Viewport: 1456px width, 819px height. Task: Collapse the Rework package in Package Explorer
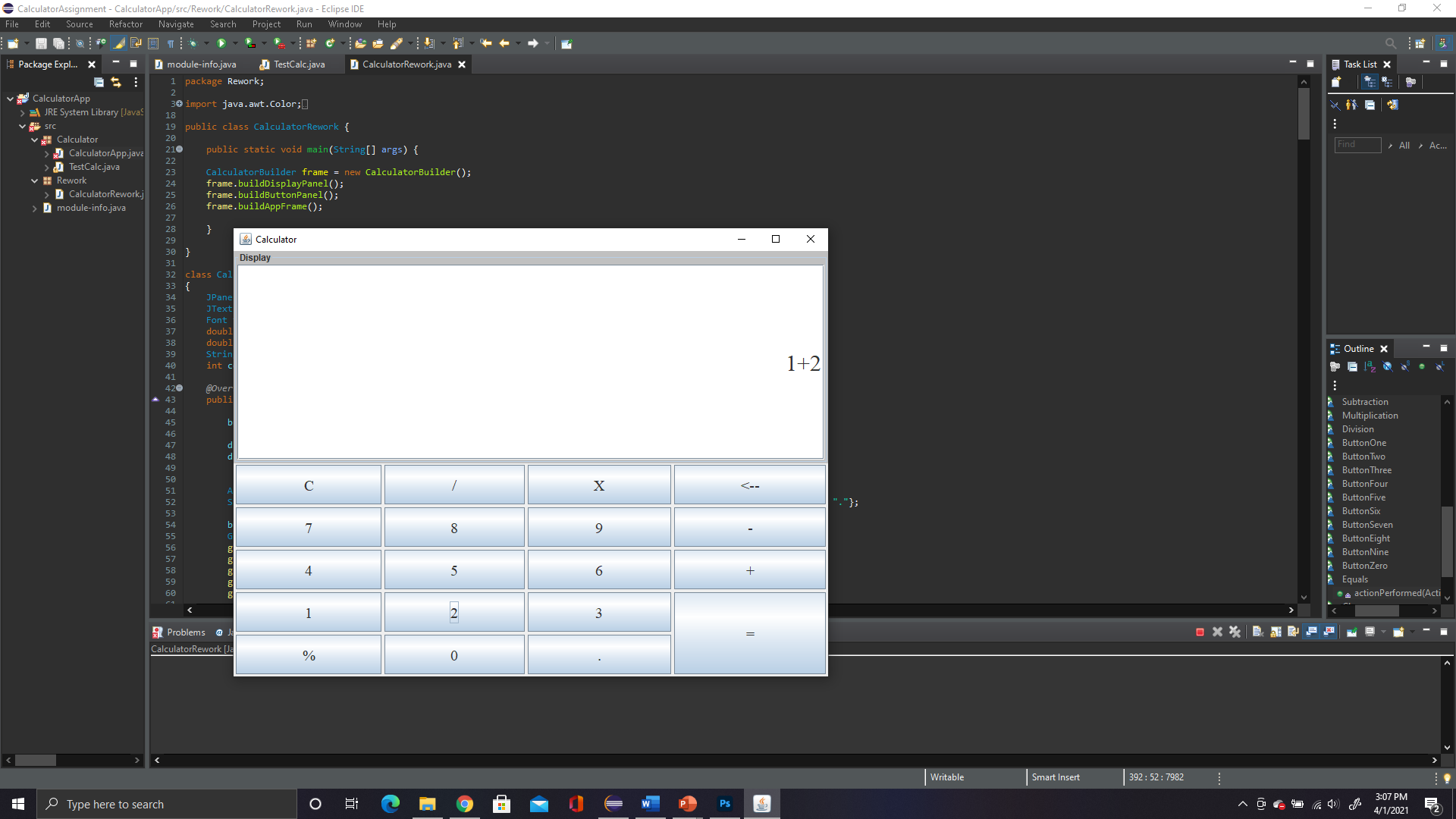point(35,180)
